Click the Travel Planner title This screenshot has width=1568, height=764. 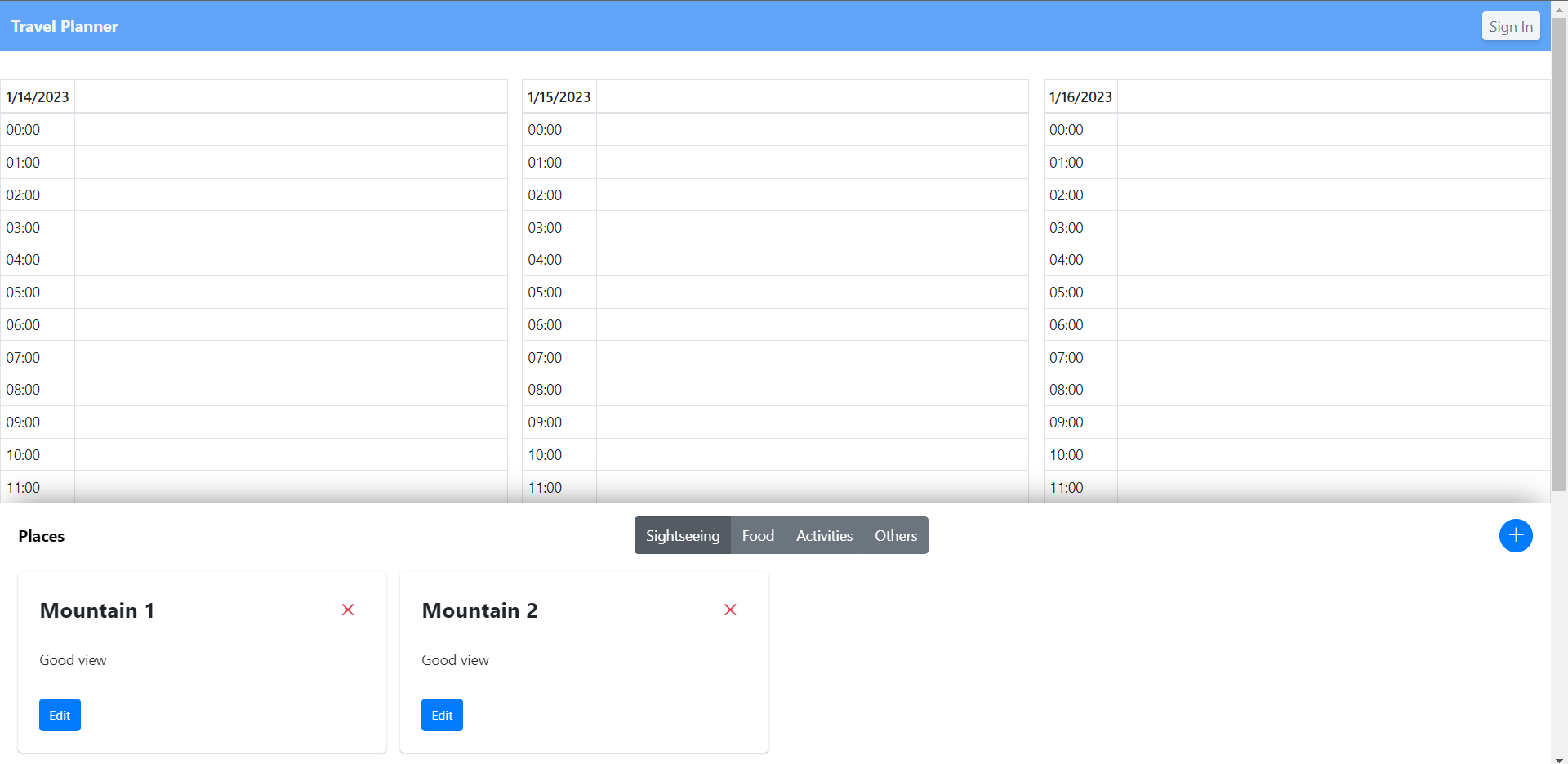coord(65,25)
